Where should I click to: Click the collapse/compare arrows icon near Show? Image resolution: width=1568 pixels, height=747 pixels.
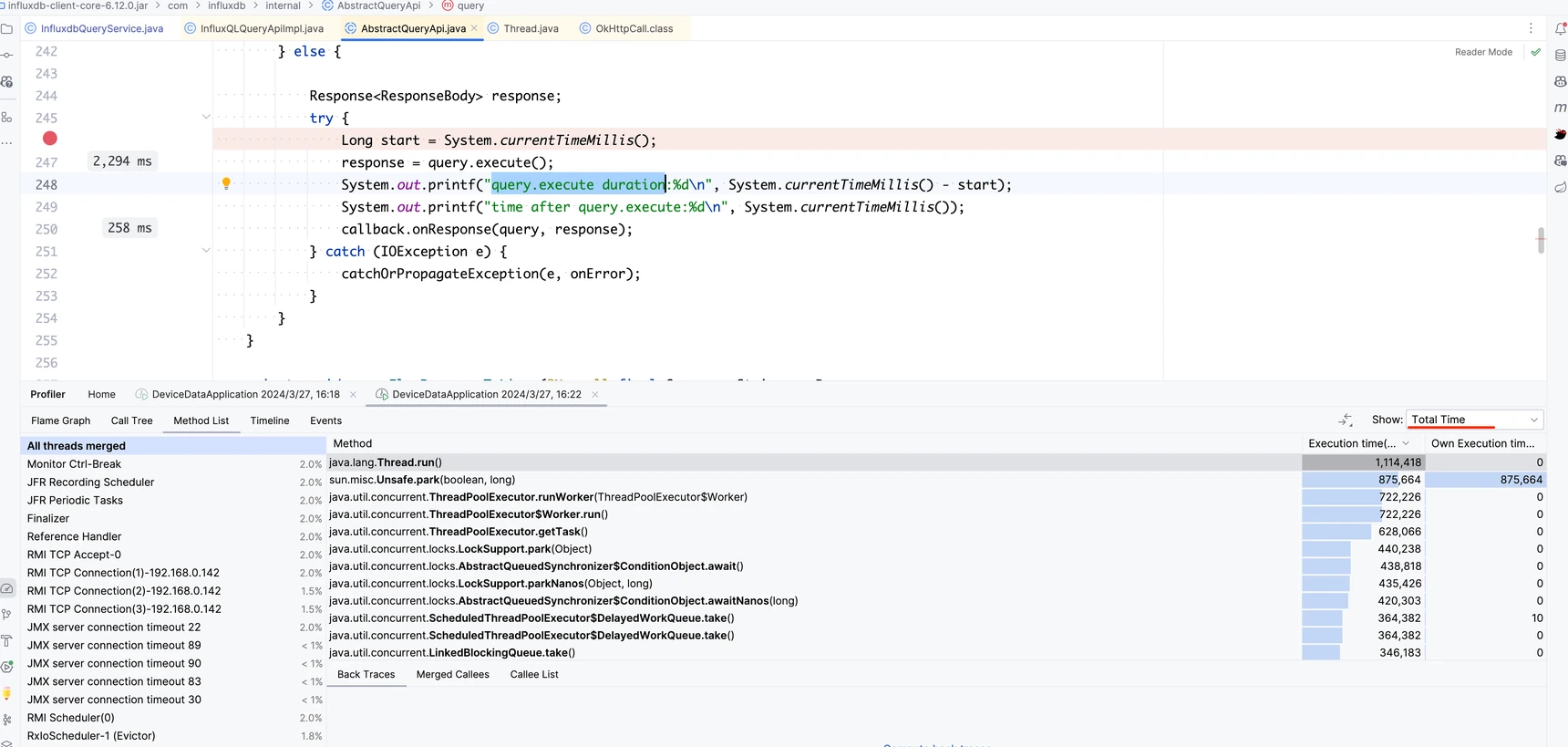coord(1346,420)
